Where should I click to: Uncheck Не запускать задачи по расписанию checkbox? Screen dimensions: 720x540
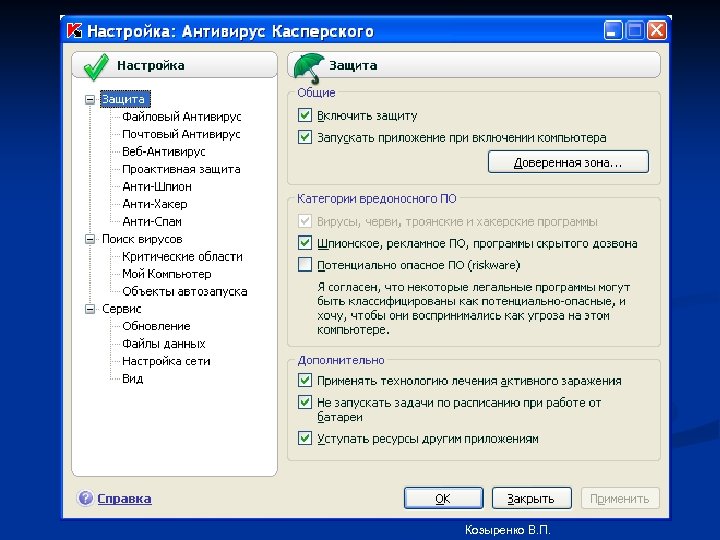[305, 402]
